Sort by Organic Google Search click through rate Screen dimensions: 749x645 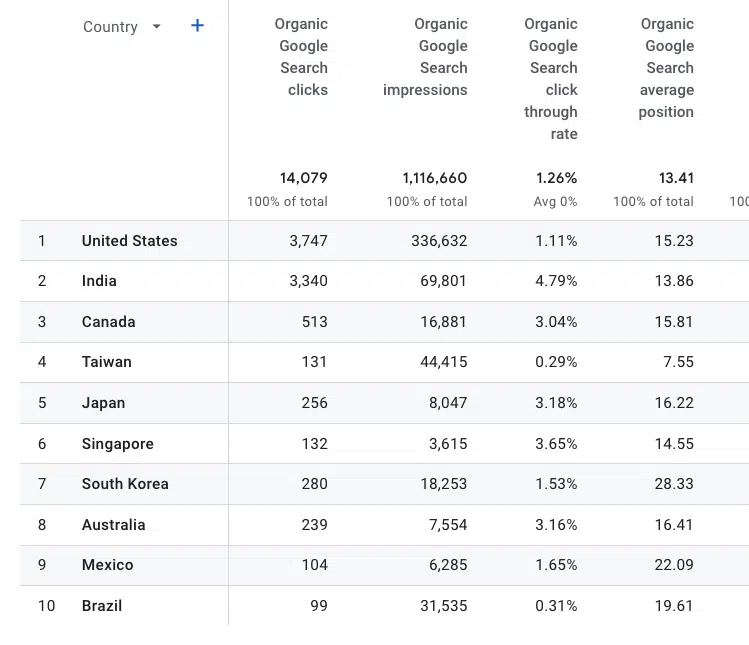click(551, 79)
